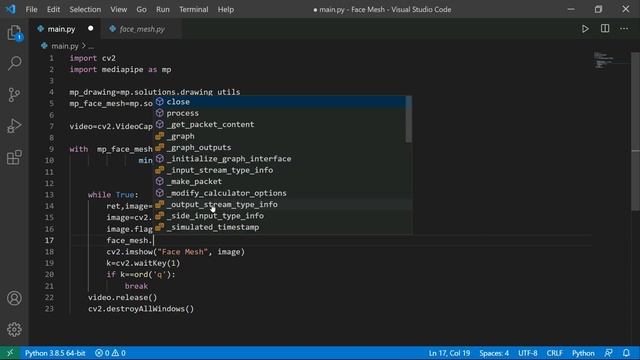Change indentation via Spaces: 4
This screenshot has width=640, height=360.
(x=494, y=353)
